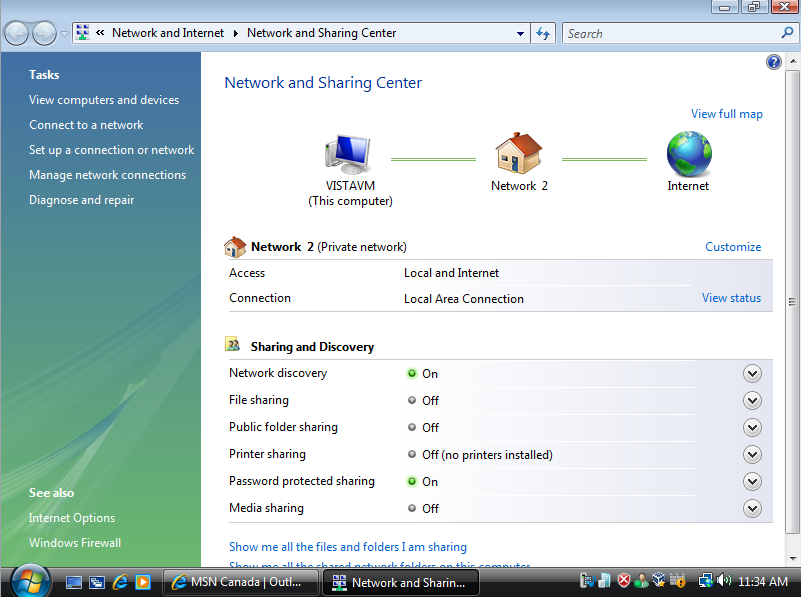Screen dimensions: 801x597
Task: Click the VISTAVM computer icon
Action: 349,156
